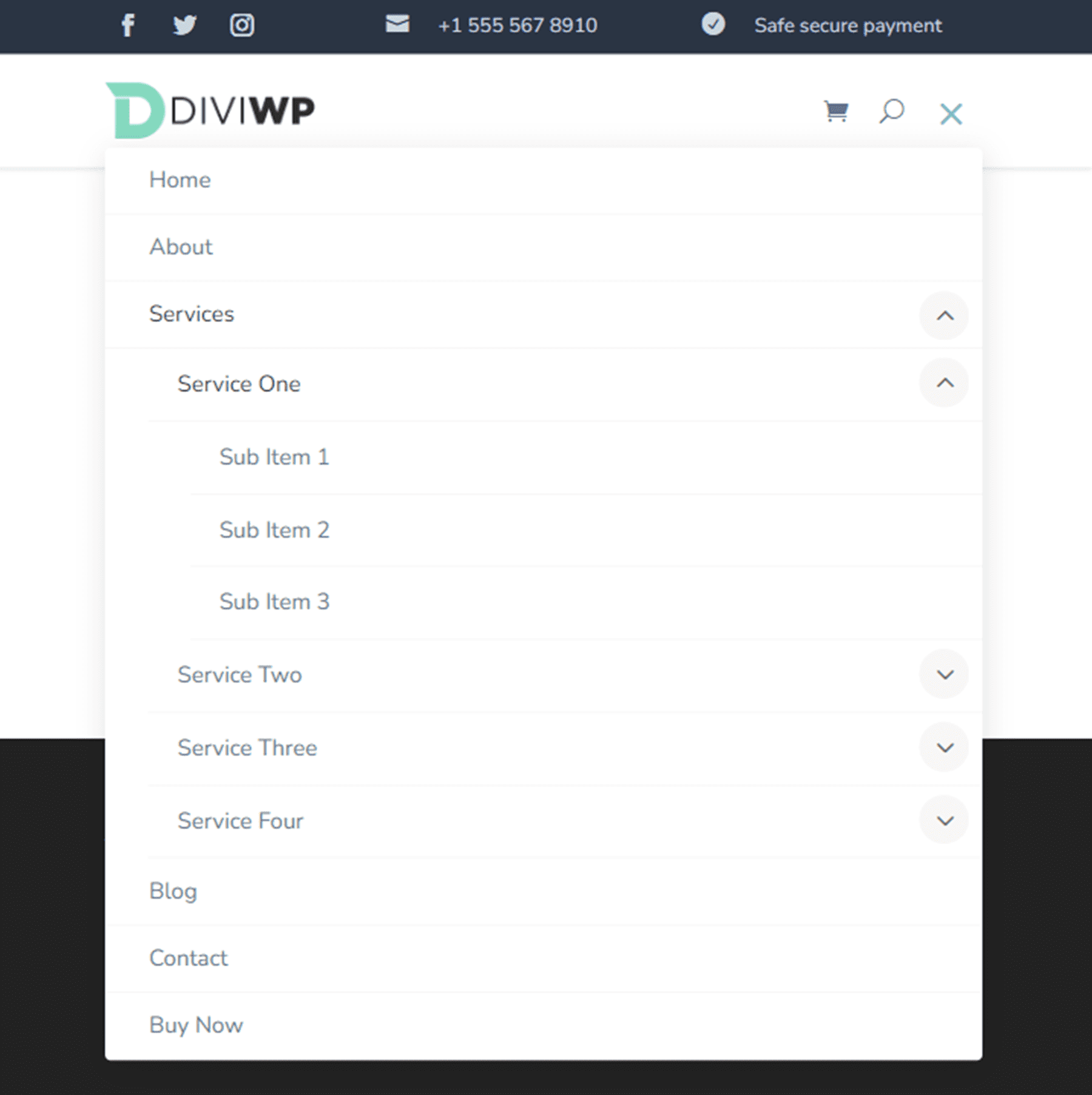This screenshot has height=1095, width=1092.
Task: Click the secure payment checkmark badge
Action: 713,25
